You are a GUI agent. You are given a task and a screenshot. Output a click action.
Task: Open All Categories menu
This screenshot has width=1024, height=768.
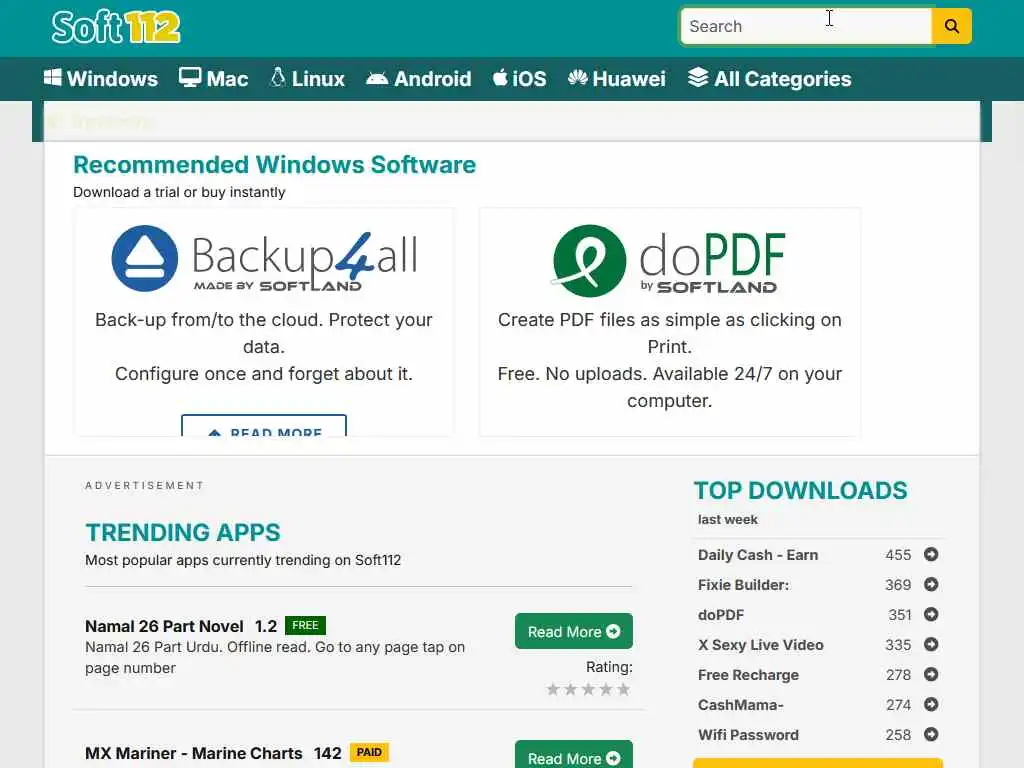pyautogui.click(x=769, y=78)
